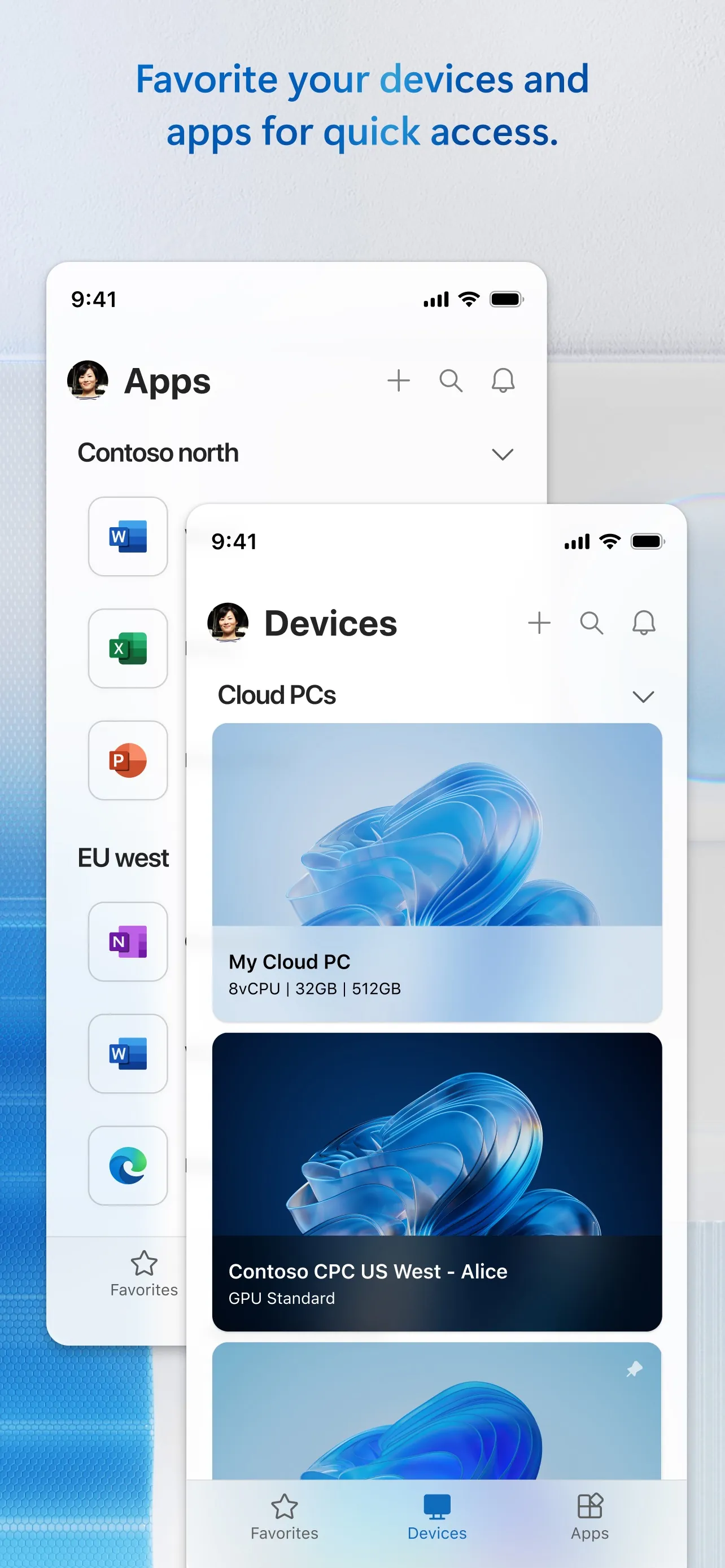Launch PowerPoint under Contoso north
The width and height of the screenshot is (725, 1568).
128,760
